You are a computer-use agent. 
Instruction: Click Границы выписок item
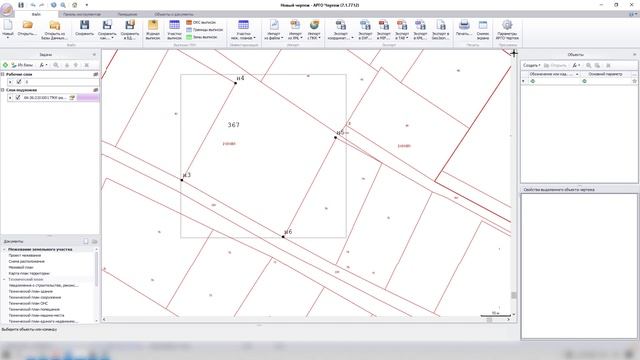tap(204, 29)
